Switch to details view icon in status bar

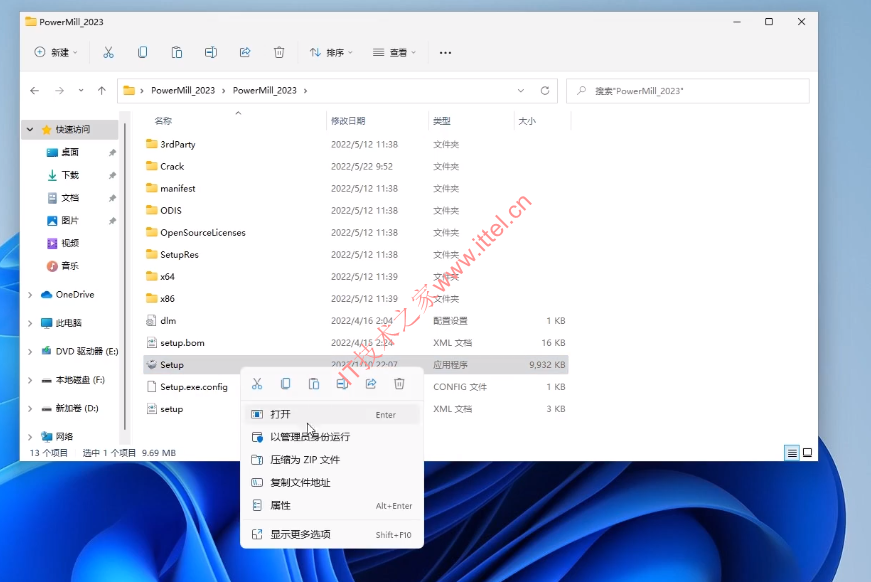pos(792,453)
